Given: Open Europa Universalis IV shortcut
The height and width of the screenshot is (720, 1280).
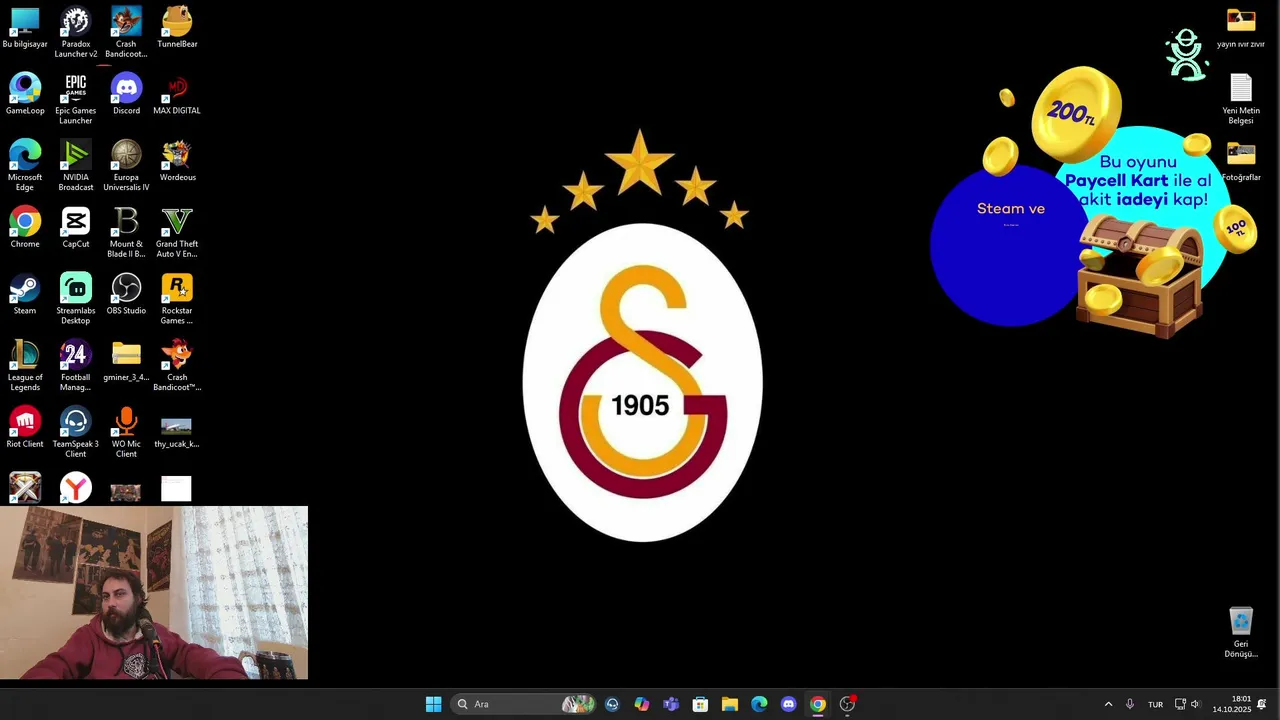Looking at the screenshot, I should [126, 166].
